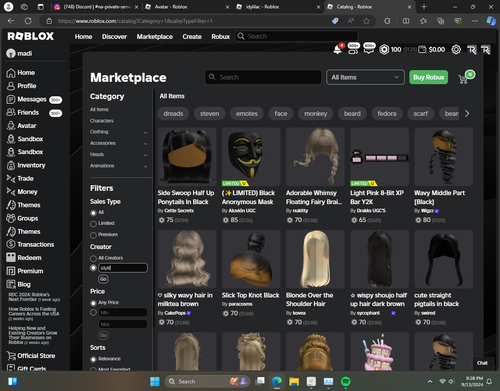500x391 pixels.
Task: Open File Explorer from the taskbar
Action: [x=294, y=381]
